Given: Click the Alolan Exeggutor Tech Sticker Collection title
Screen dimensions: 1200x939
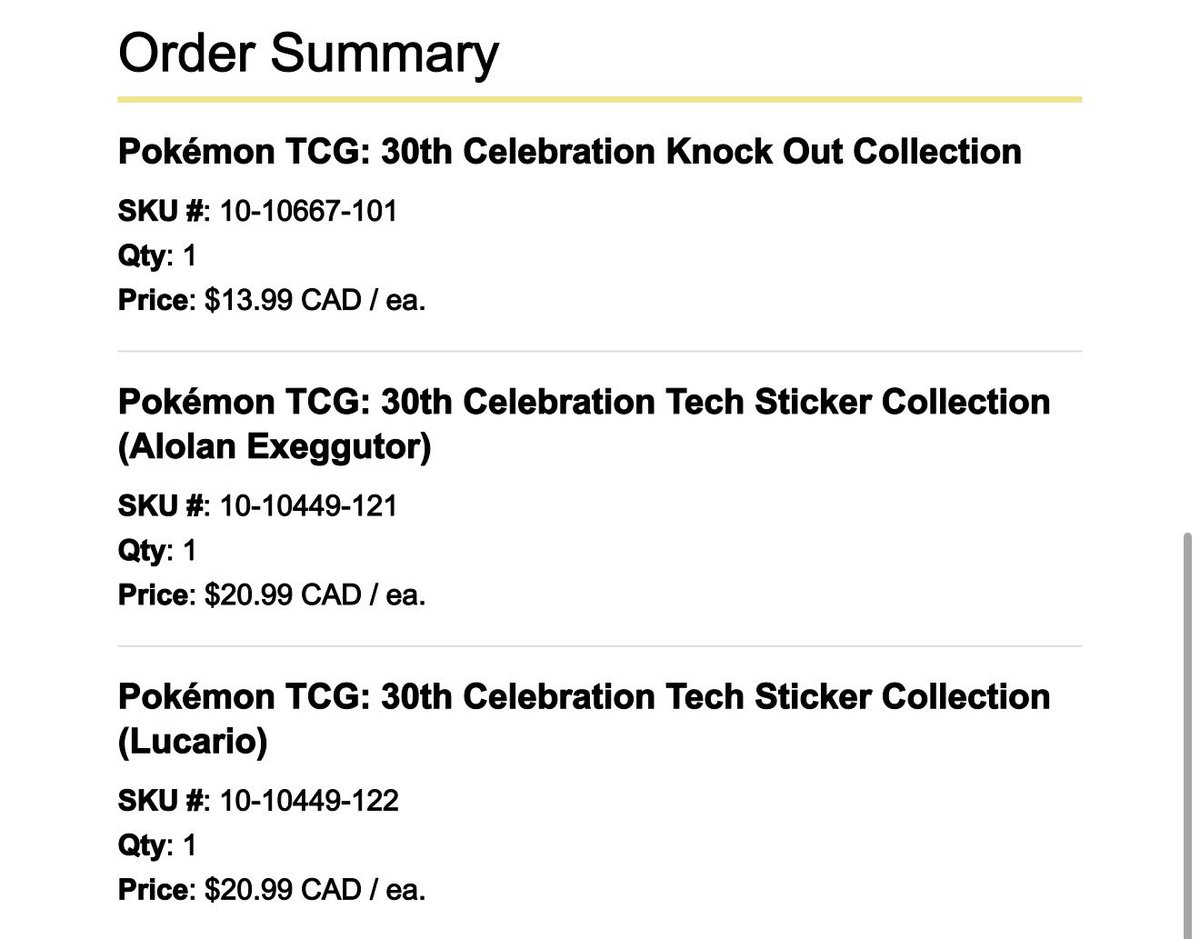Looking at the screenshot, I should [x=584, y=425].
